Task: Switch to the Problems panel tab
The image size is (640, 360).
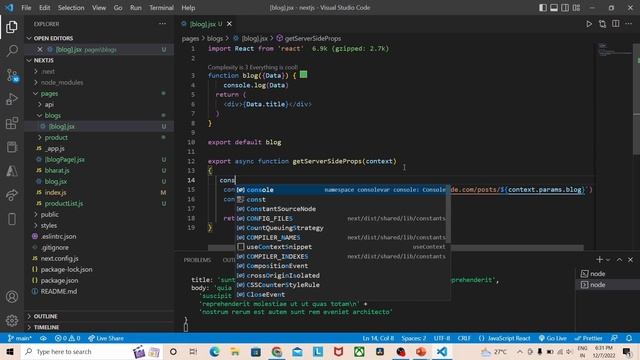Action: [197, 260]
